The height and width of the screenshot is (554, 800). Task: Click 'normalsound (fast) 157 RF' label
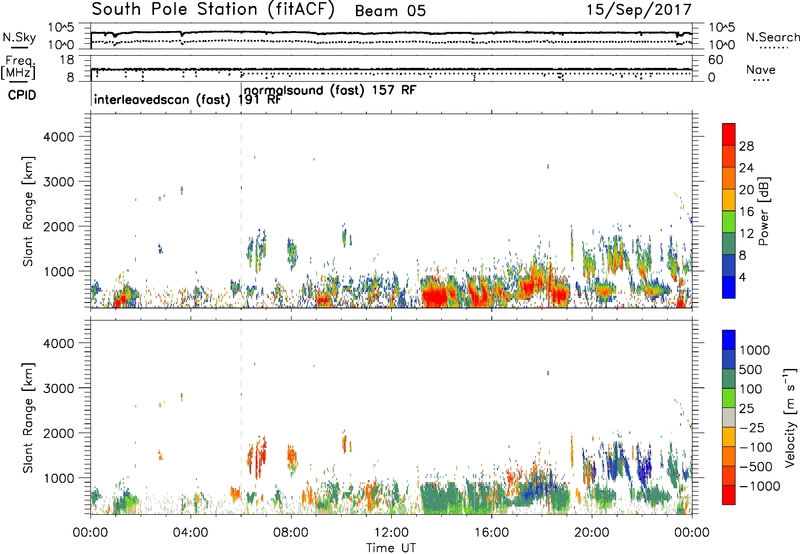coord(330,90)
